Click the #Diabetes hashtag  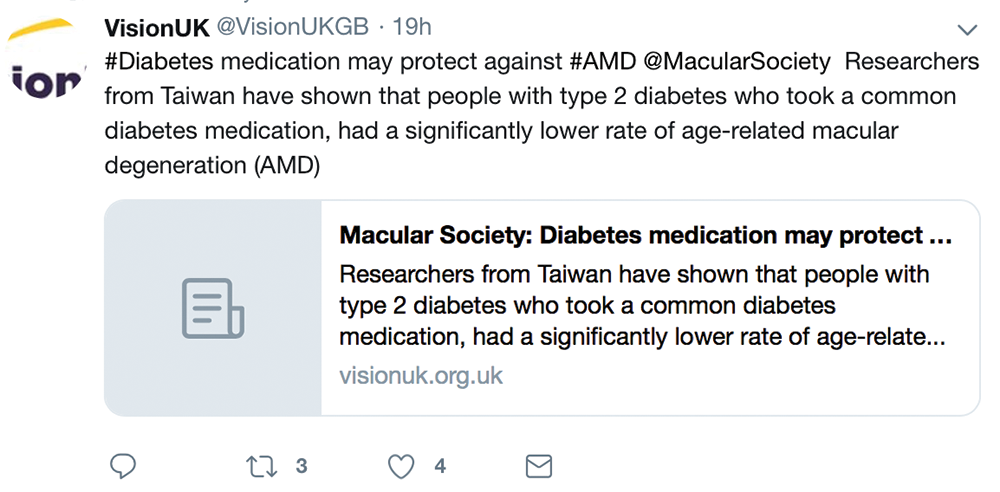159,62
